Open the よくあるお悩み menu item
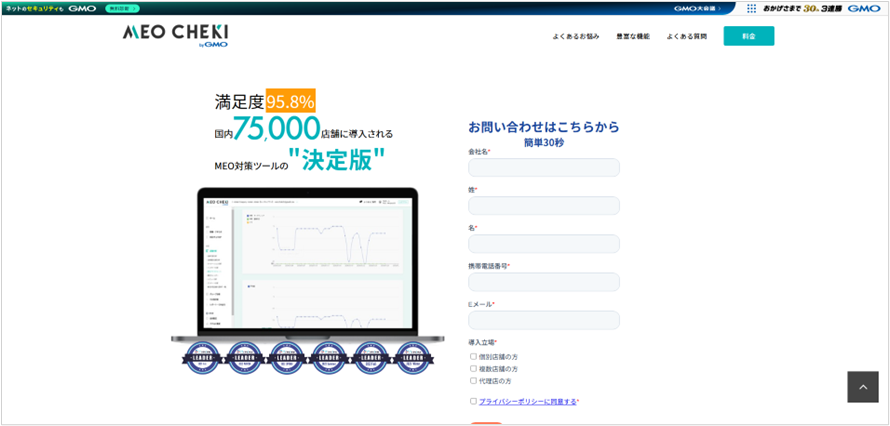Viewport: 890px width, 426px height. tap(576, 36)
